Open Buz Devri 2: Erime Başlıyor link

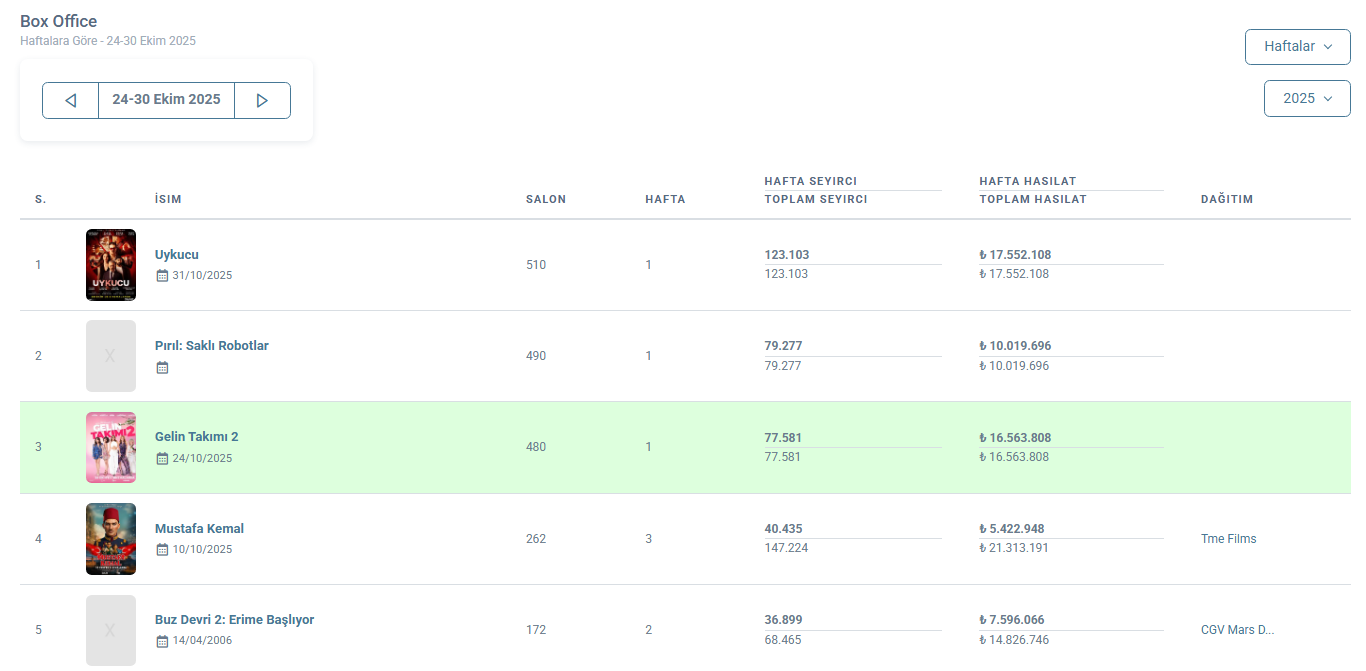tap(234, 619)
